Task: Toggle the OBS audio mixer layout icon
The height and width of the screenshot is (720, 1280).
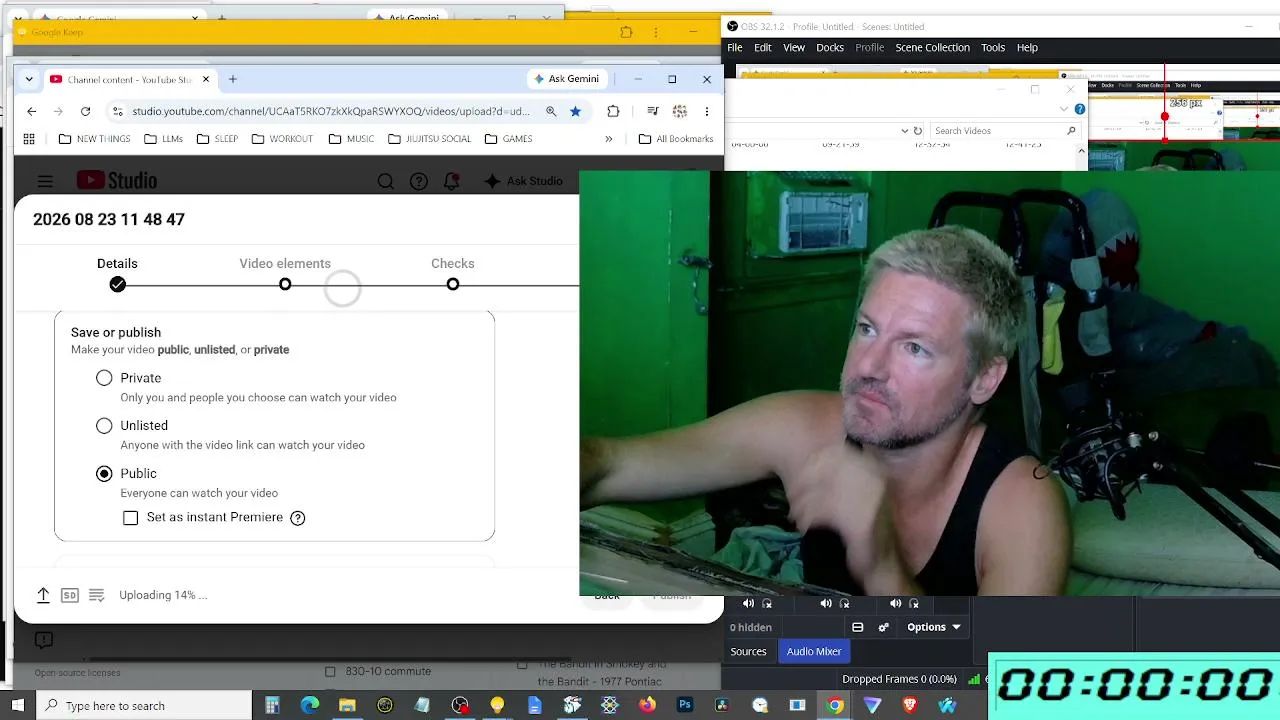Action: coord(858,627)
